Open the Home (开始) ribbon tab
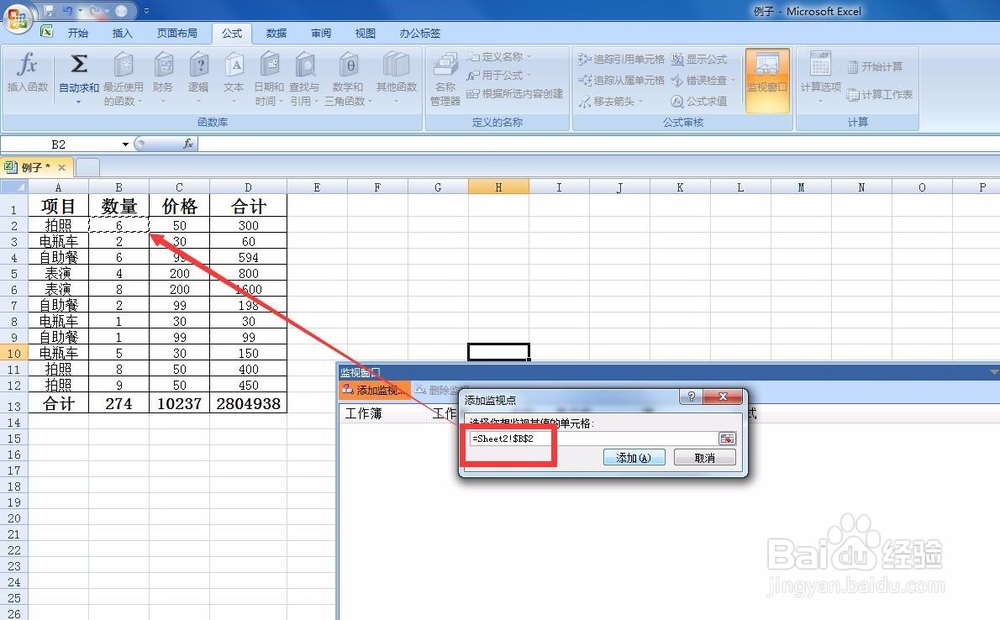This screenshot has height=620, width=1000. [78, 33]
